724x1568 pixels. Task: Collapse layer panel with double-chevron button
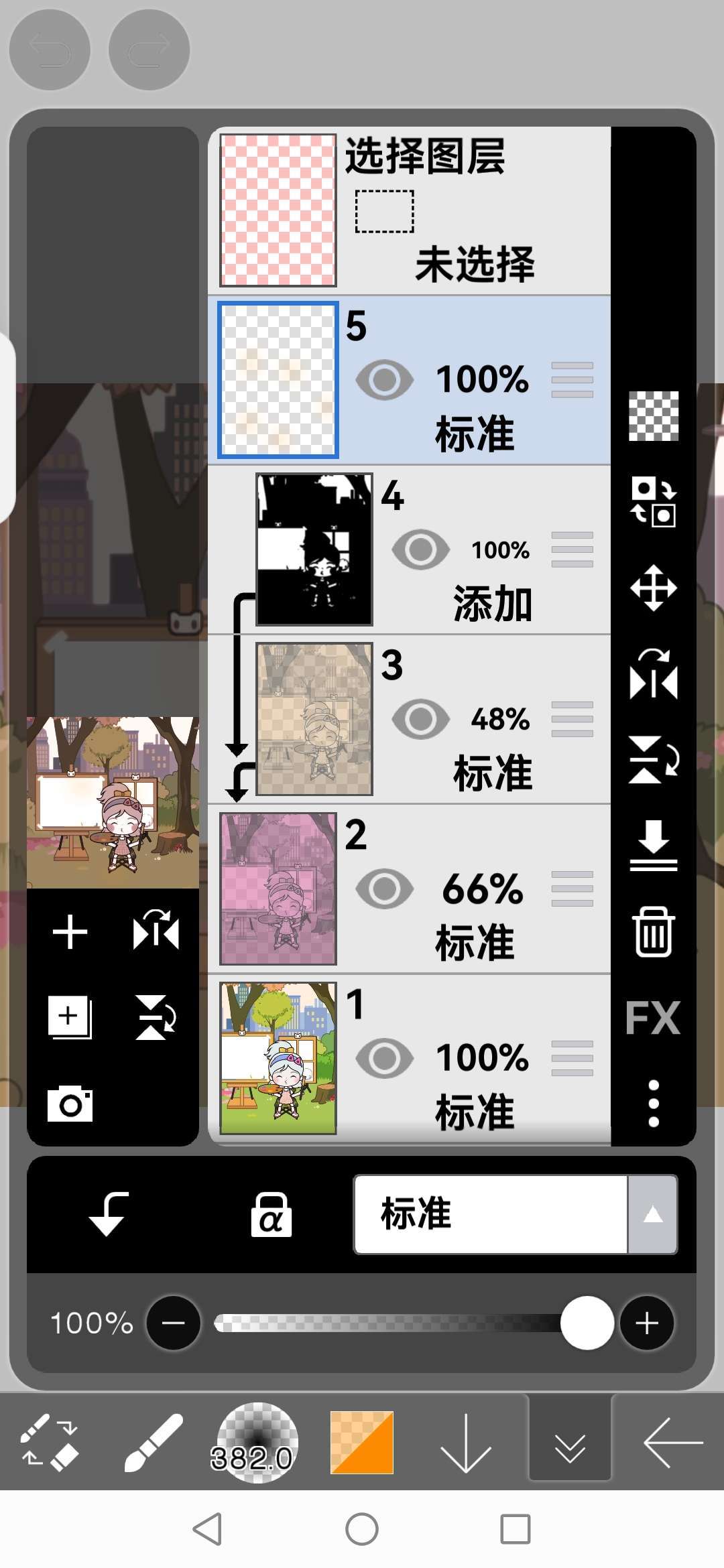point(570,1443)
